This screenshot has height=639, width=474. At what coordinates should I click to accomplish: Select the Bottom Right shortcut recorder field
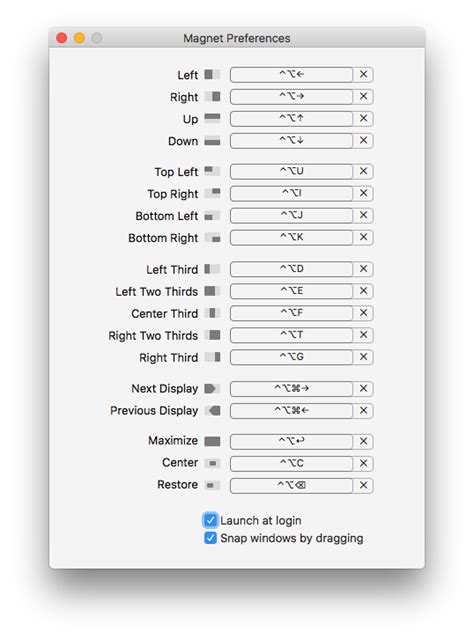coord(291,237)
